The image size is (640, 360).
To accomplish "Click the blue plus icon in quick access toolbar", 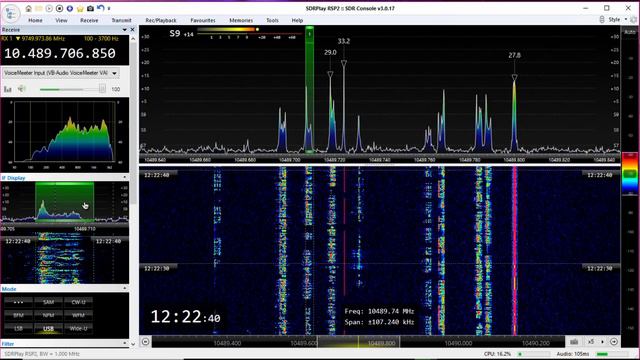I will tap(70, 8).
